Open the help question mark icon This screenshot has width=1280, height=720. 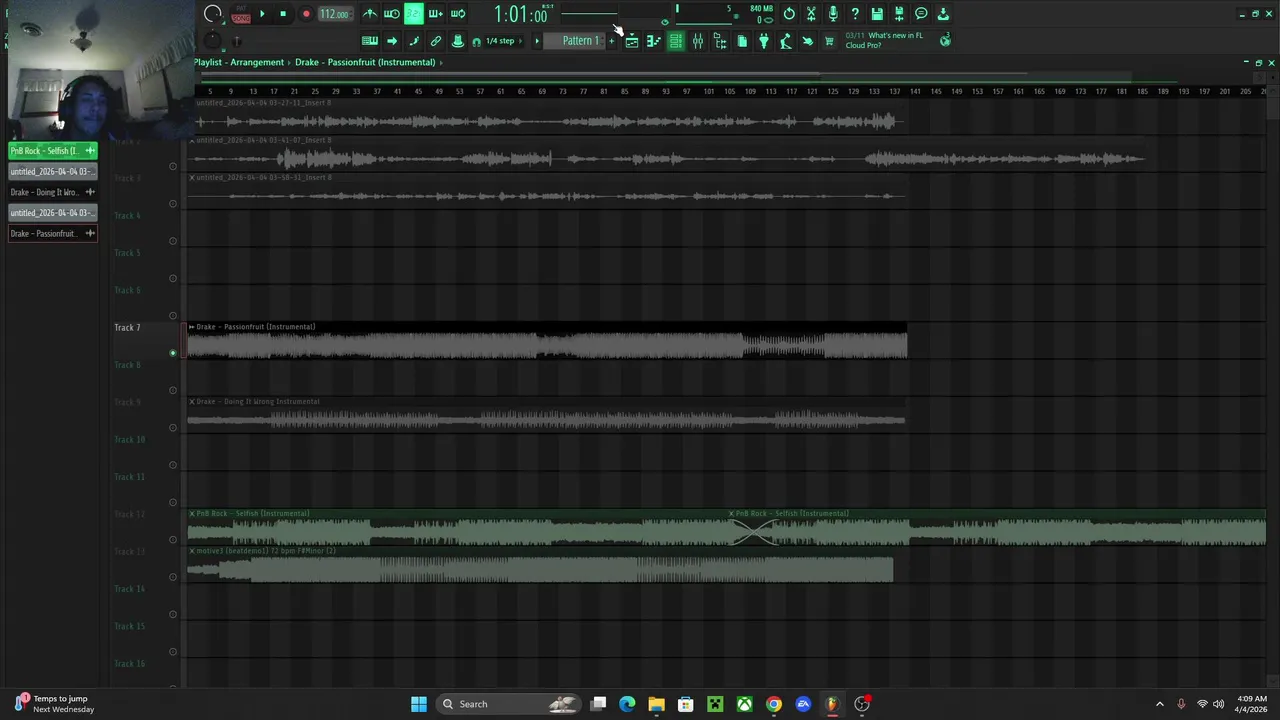[x=855, y=14]
